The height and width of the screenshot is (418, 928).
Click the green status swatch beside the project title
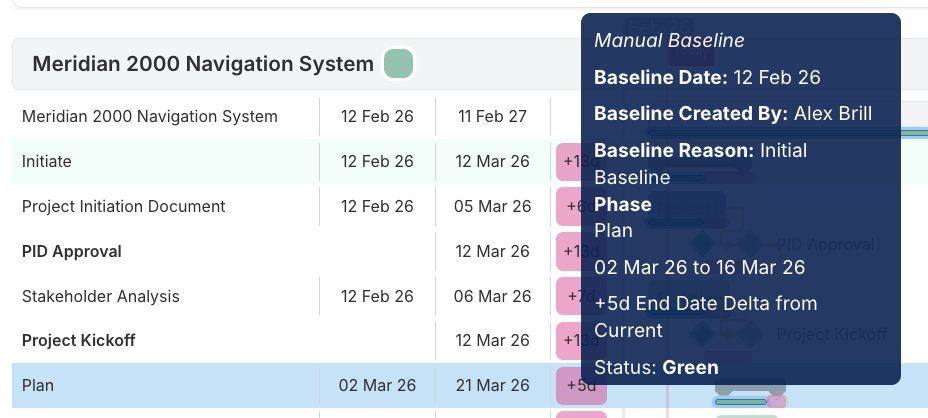[399, 64]
